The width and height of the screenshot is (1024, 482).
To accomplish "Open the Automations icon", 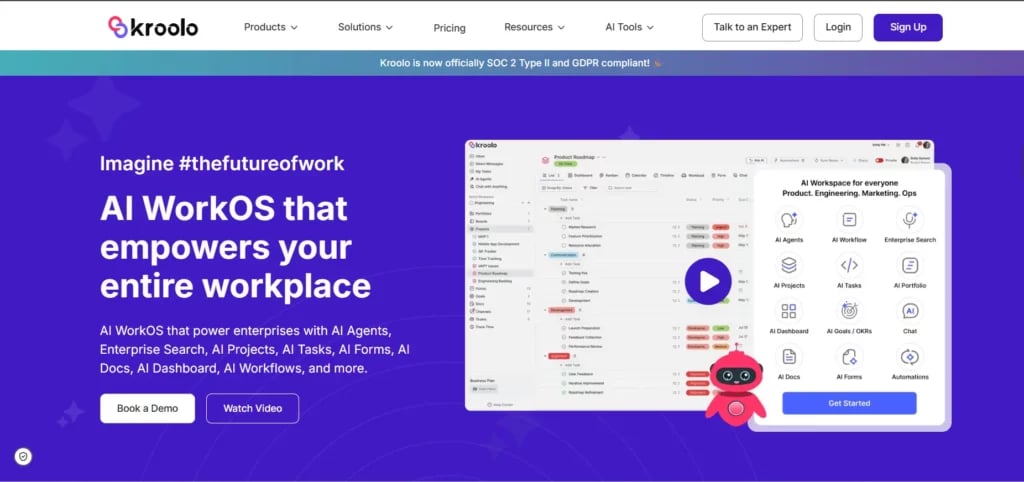I will click(x=910, y=356).
